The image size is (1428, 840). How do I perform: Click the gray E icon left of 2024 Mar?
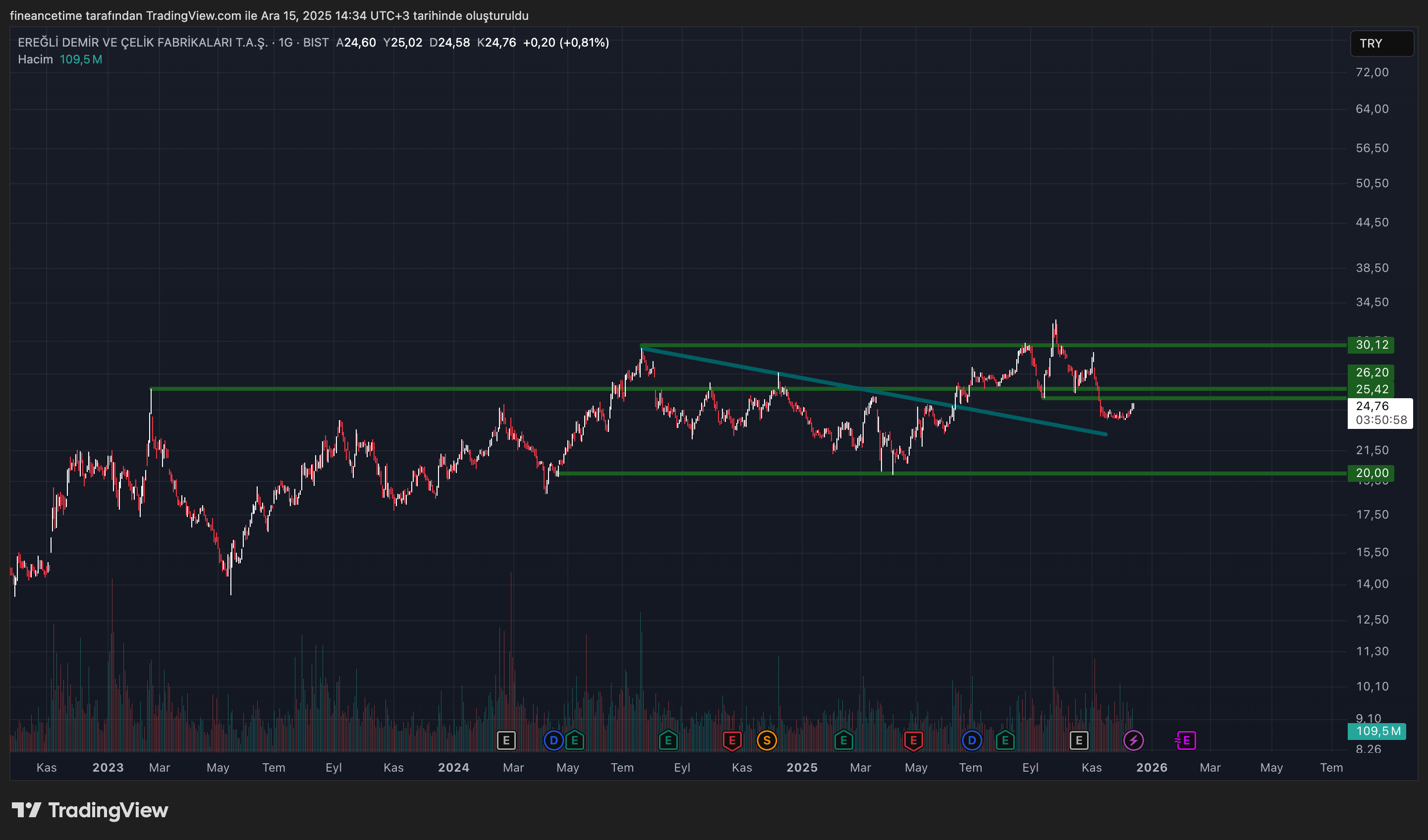coord(506,740)
